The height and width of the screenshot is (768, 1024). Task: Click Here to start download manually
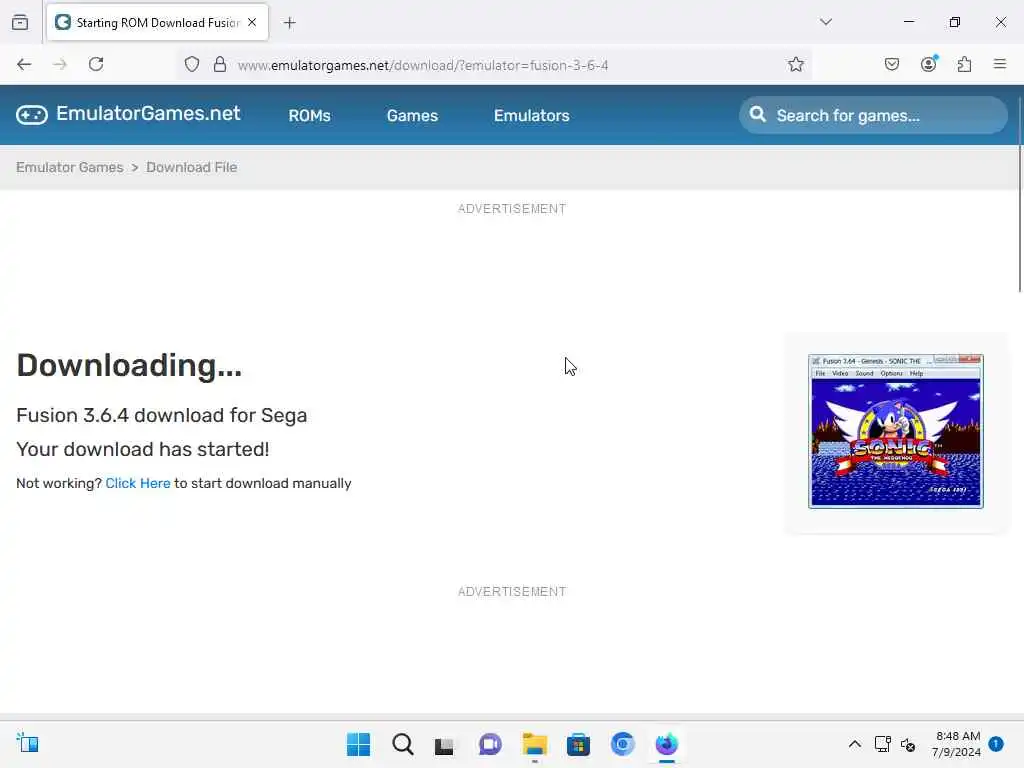[x=138, y=483]
